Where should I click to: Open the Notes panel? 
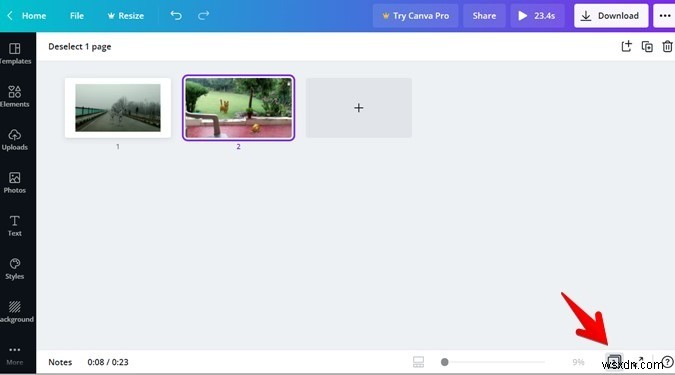[60, 362]
